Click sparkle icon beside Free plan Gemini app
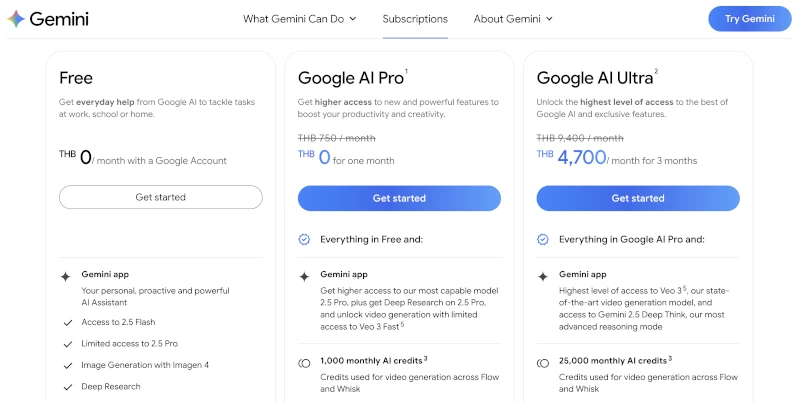 (66, 277)
